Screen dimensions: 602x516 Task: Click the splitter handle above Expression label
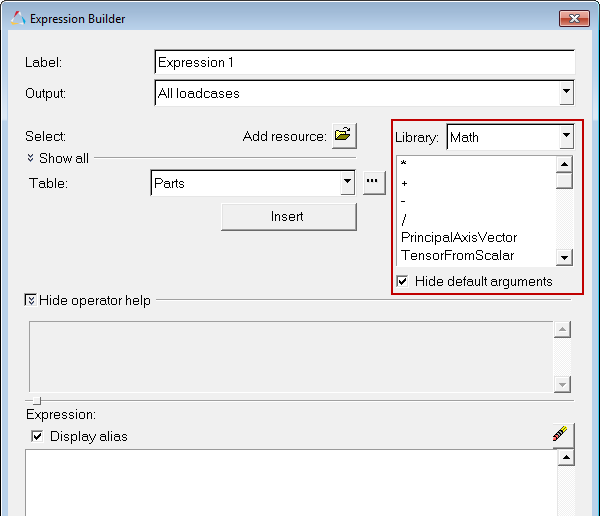(x=36, y=401)
